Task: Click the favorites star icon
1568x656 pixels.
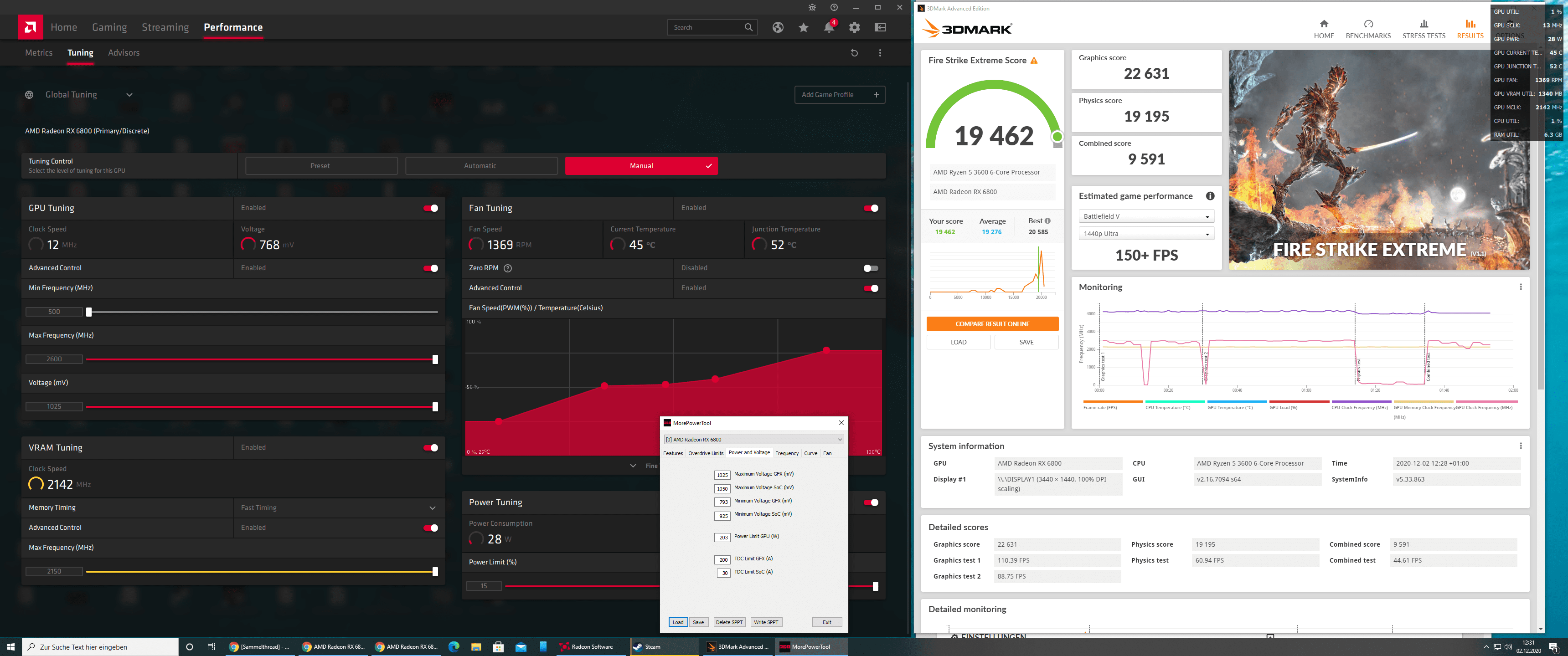Action: [804, 27]
